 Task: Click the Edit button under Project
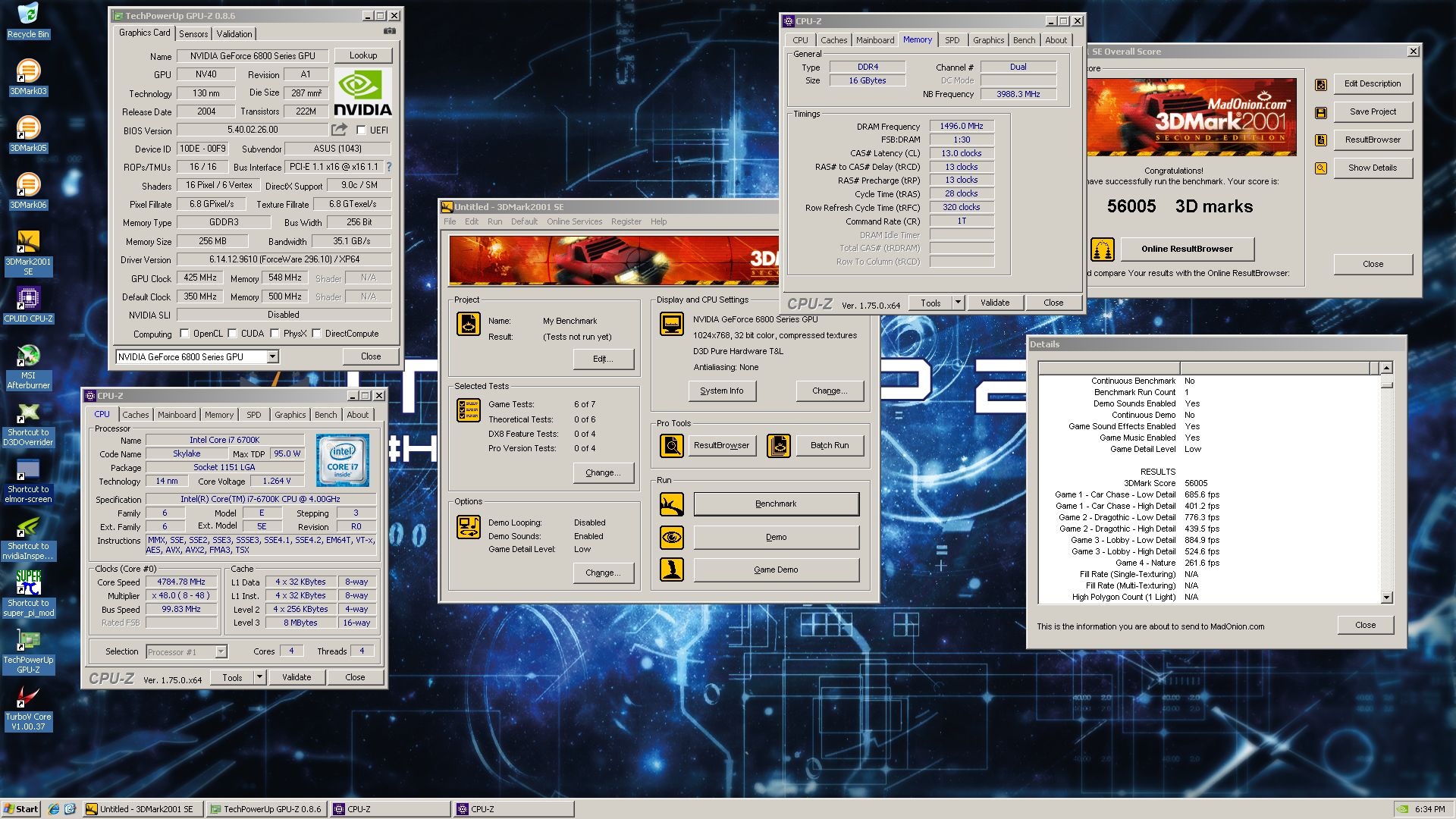pos(603,359)
